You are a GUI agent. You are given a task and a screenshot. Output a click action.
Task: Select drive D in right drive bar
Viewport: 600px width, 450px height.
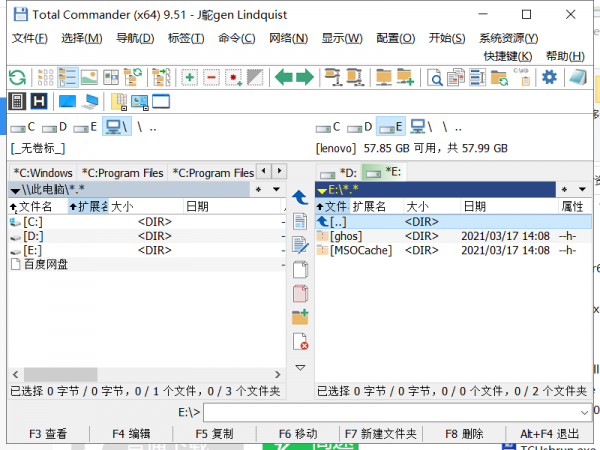click(360, 127)
